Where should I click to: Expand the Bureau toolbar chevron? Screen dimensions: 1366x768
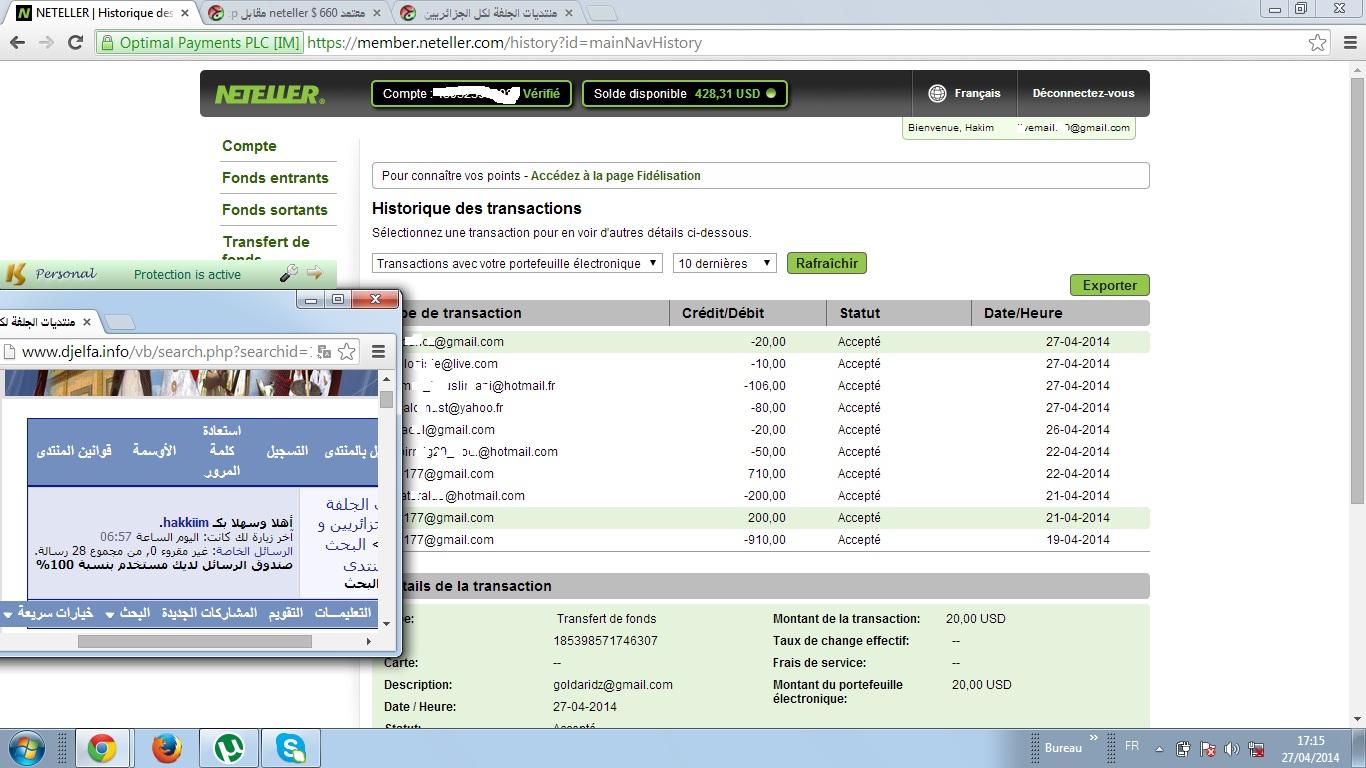pyautogui.click(x=1093, y=739)
